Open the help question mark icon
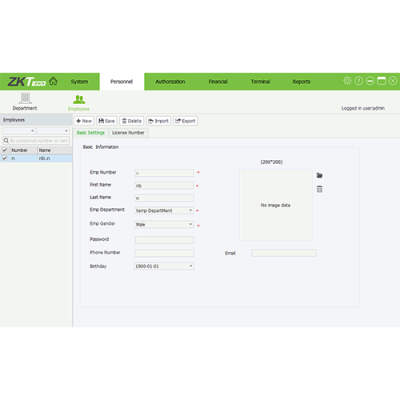400x400 pixels. (x=359, y=81)
